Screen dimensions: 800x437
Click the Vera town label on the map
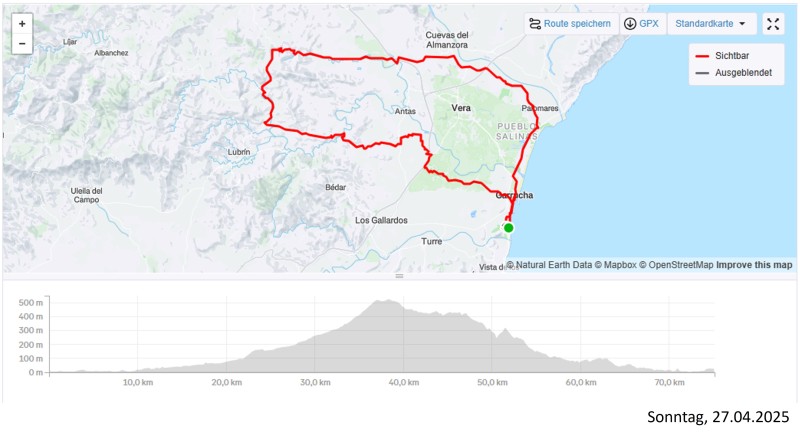coord(461,107)
